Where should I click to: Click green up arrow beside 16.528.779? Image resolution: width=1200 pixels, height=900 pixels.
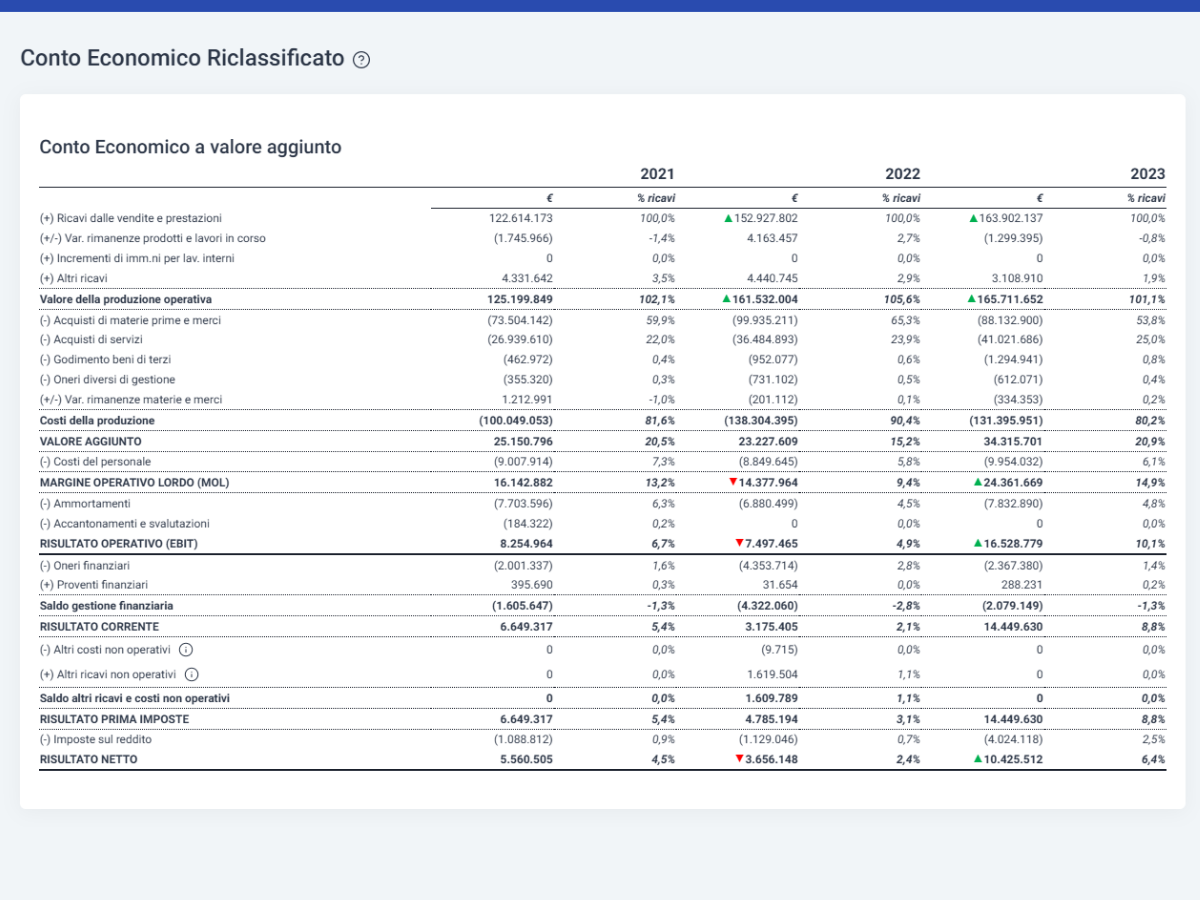pyautogui.click(x=978, y=543)
